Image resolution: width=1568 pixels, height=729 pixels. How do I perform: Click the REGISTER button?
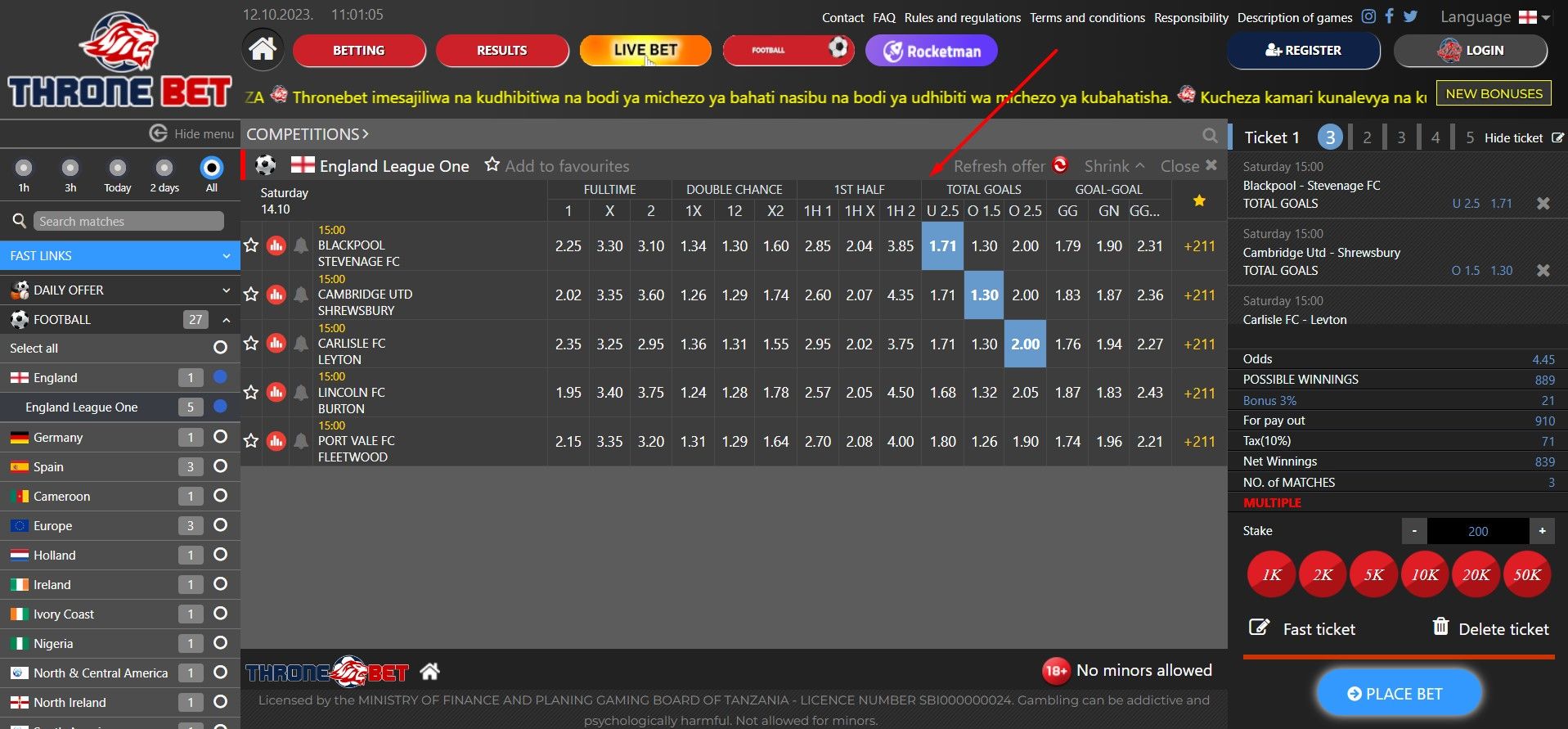(x=1303, y=51)
